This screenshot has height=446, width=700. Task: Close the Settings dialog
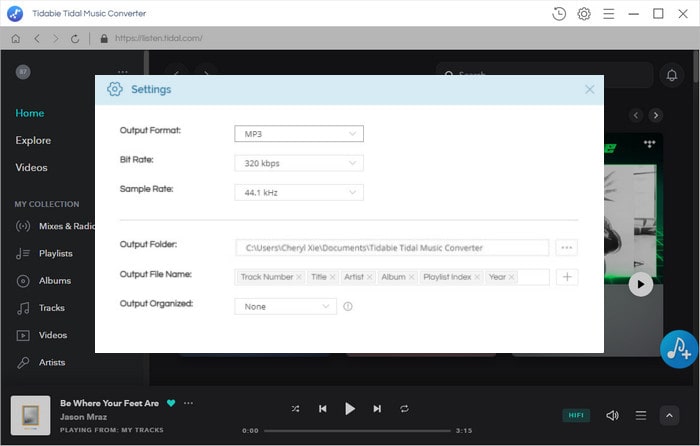[590, 90]
